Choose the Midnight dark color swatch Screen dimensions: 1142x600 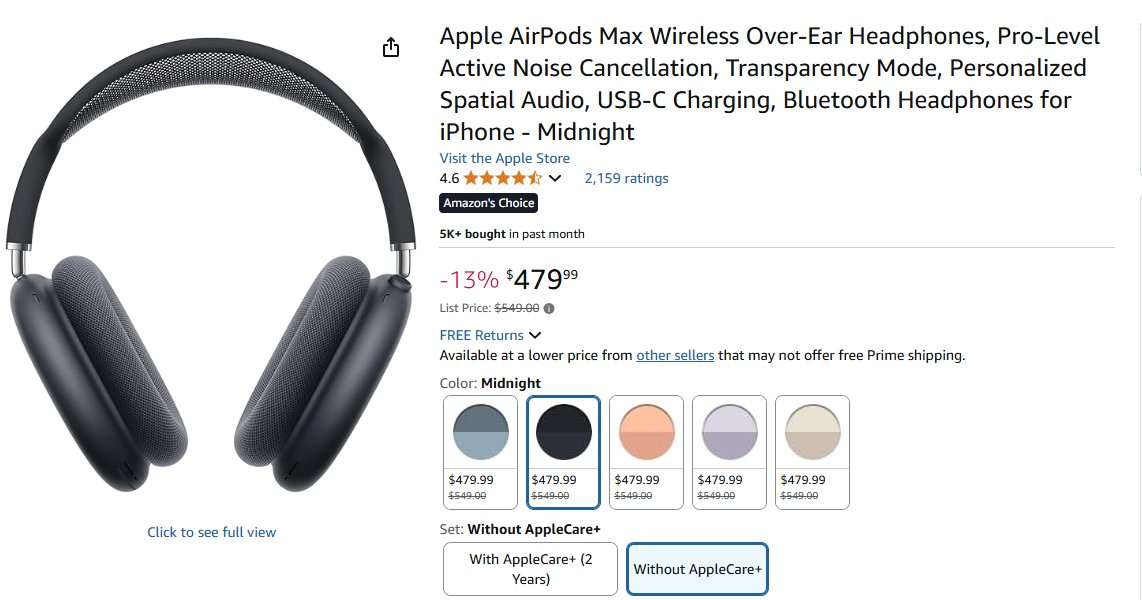tap(564, 452)
